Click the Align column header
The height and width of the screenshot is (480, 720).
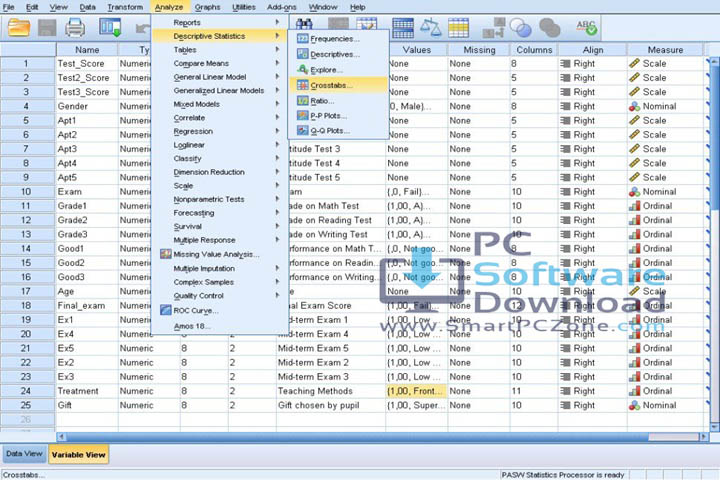[593, 50]
